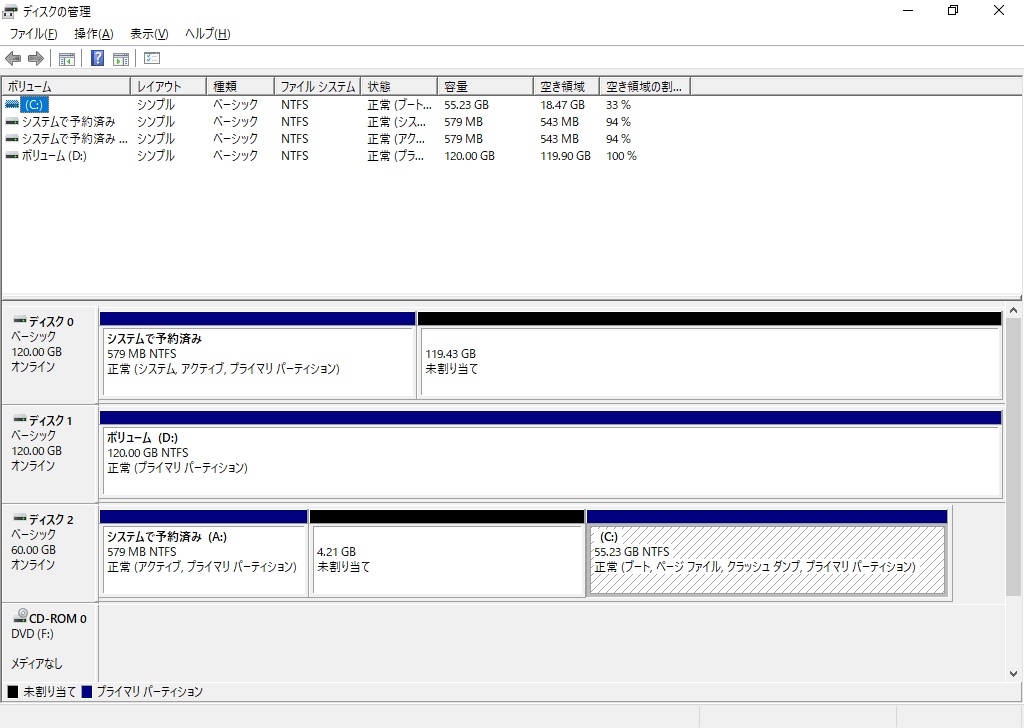Click the 120.00 GB capacity cell
This screenshot has width=1024, height=728.
pos(470,155)
